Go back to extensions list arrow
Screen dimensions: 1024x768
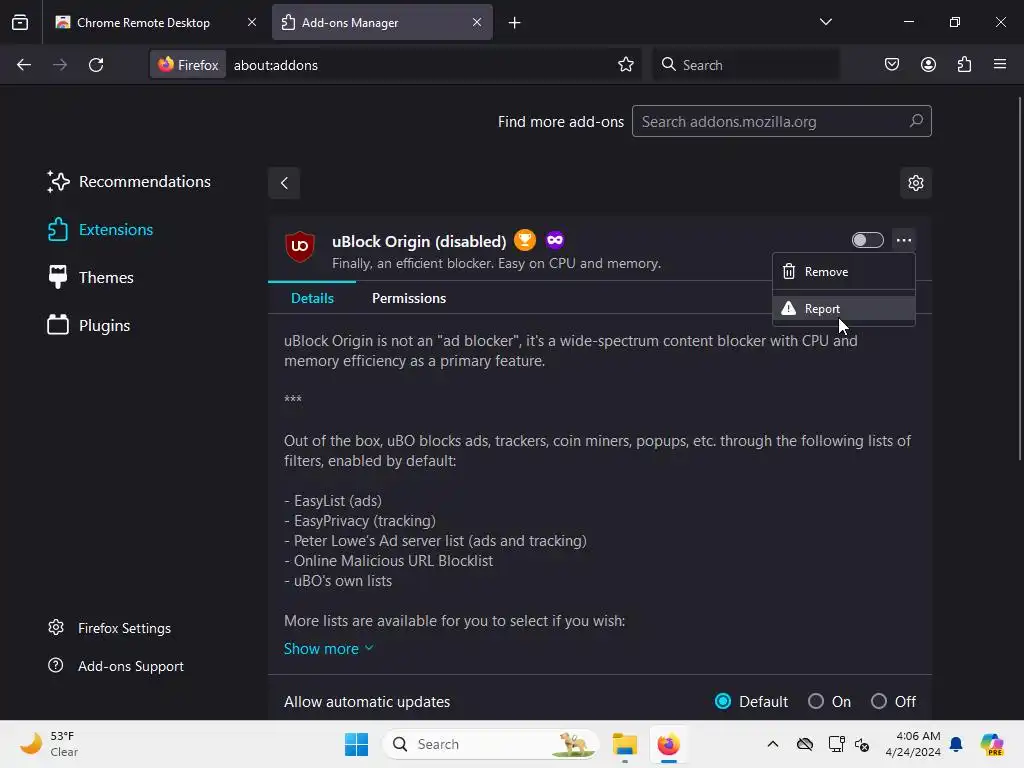coord(284,183)
